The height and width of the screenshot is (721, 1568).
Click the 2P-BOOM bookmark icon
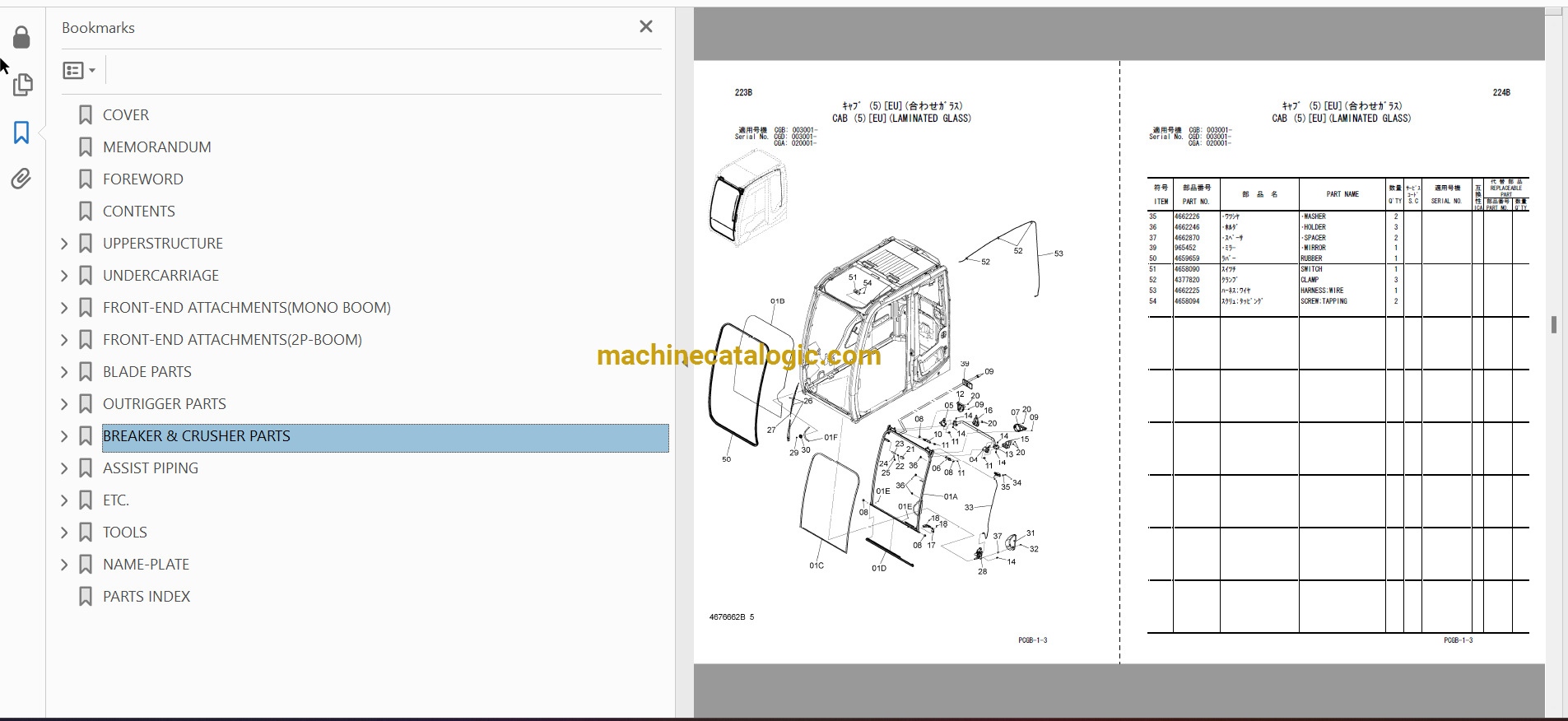[86, 340]
